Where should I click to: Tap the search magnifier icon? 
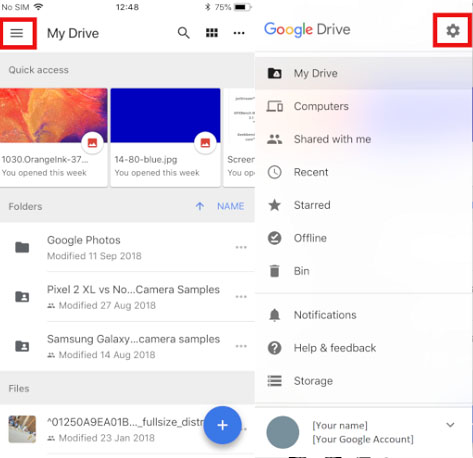(183, 33)
